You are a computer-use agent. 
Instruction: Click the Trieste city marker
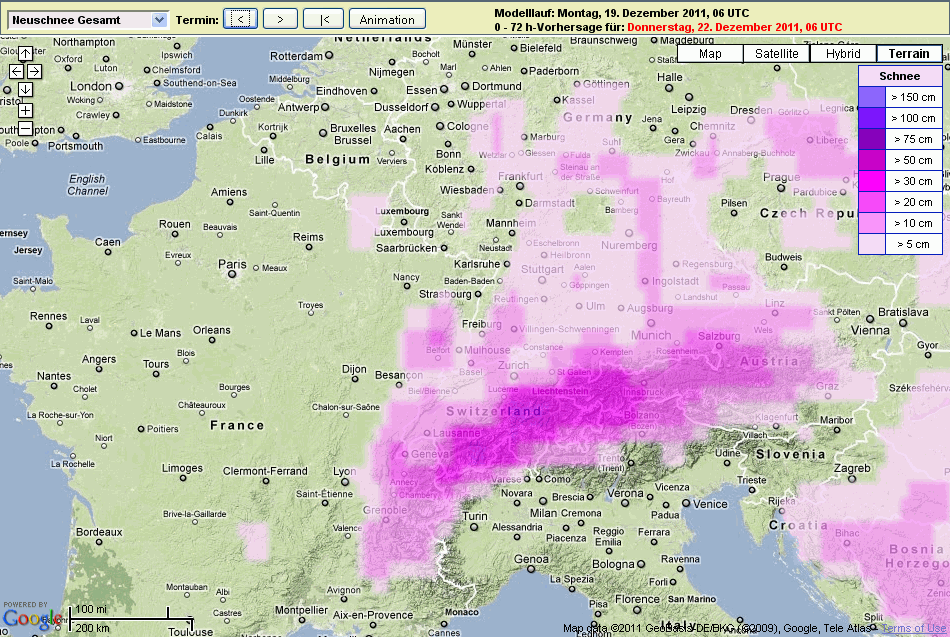752,490
